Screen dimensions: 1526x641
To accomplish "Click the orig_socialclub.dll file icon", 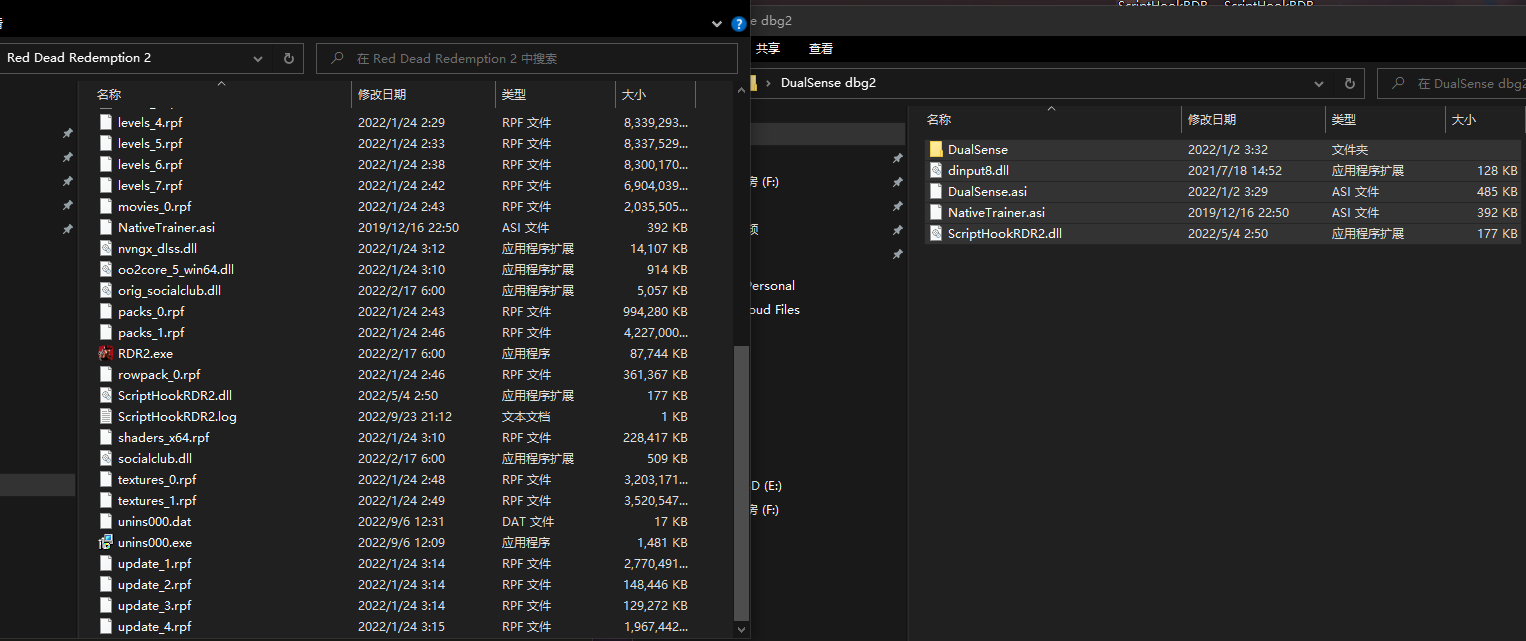I will point(106,290).
